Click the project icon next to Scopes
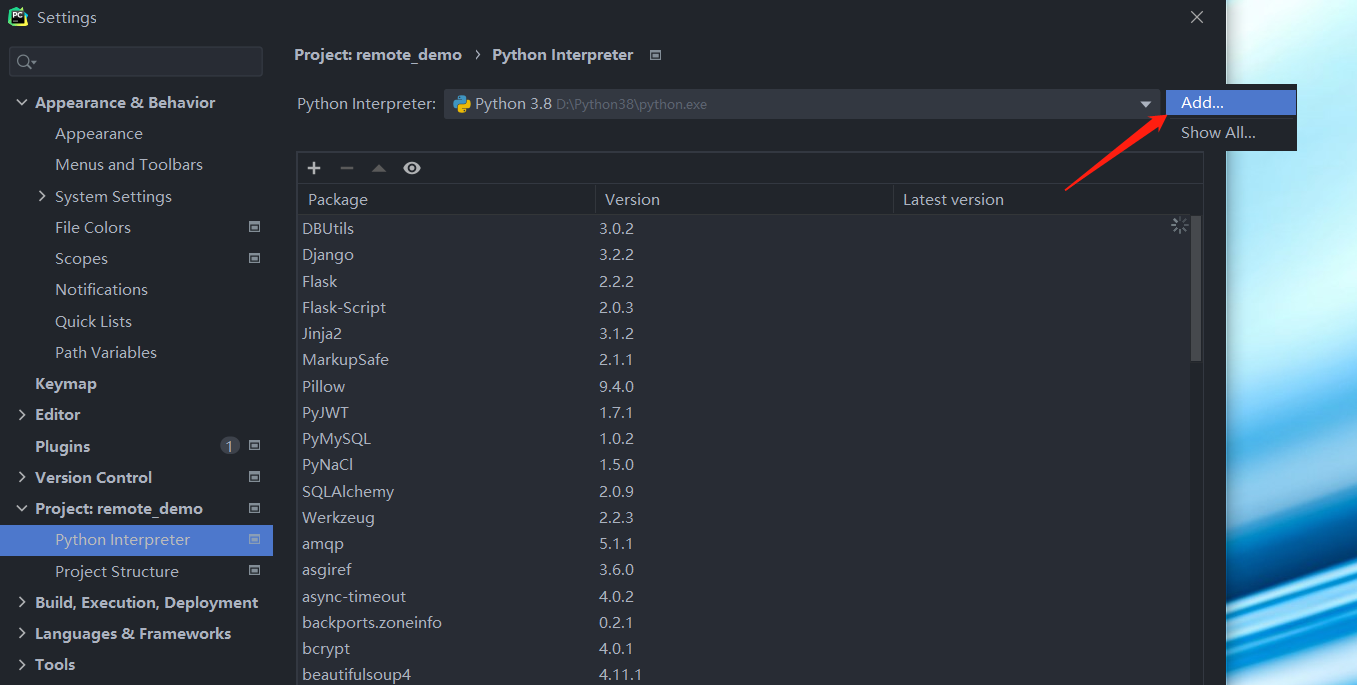The width and height of the screenshot is (1357, 685). (x=254, y=258)
